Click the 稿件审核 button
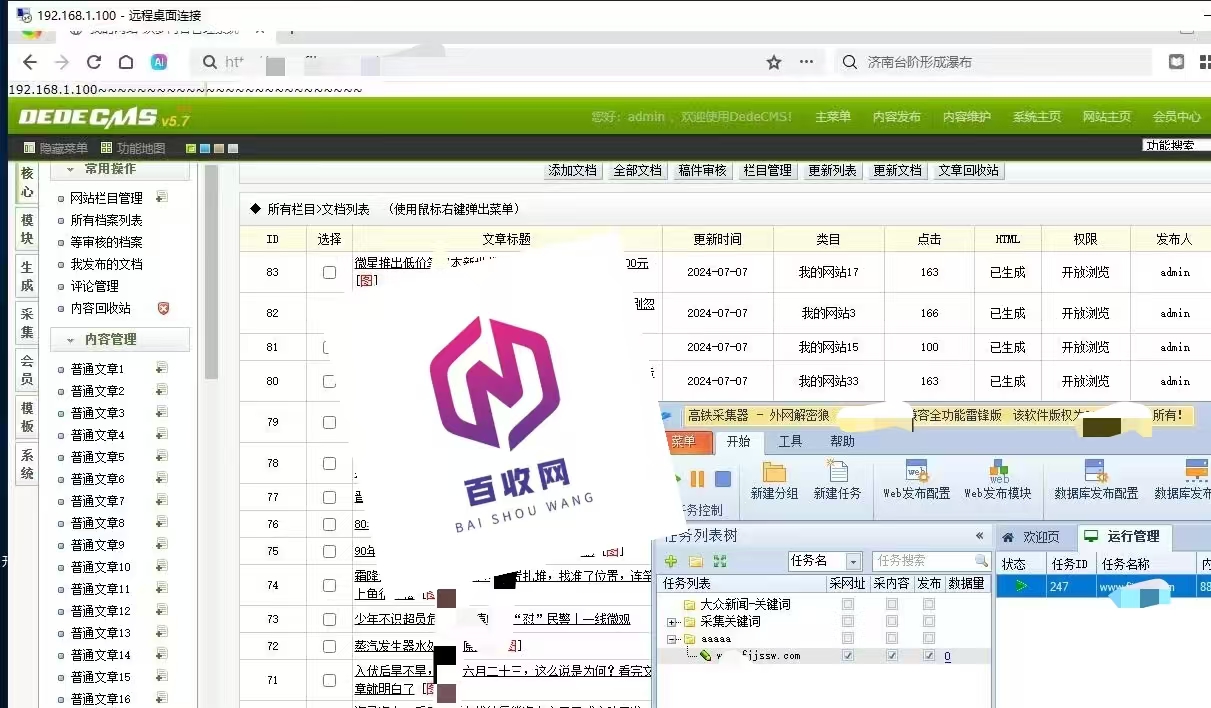The image size is (1211, 708). pyautogui.click(x=702, y=170)
